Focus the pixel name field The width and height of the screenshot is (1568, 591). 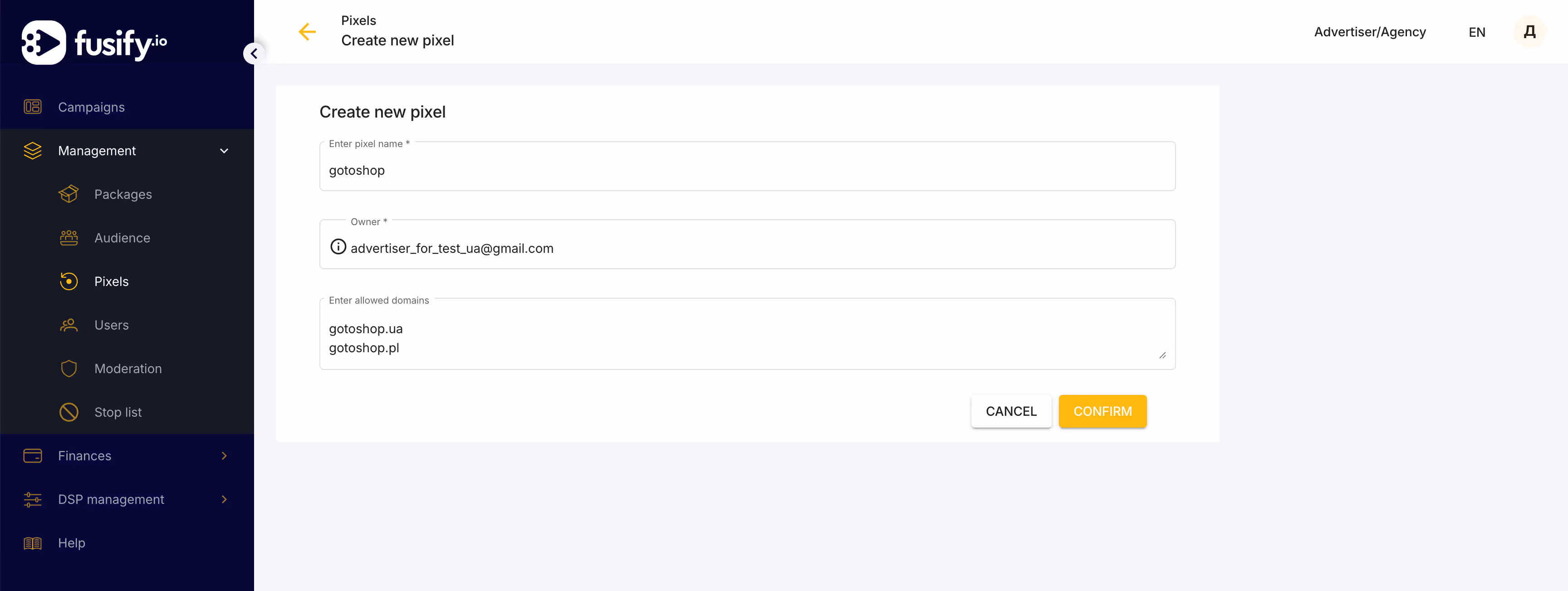[x=747, y=166]
